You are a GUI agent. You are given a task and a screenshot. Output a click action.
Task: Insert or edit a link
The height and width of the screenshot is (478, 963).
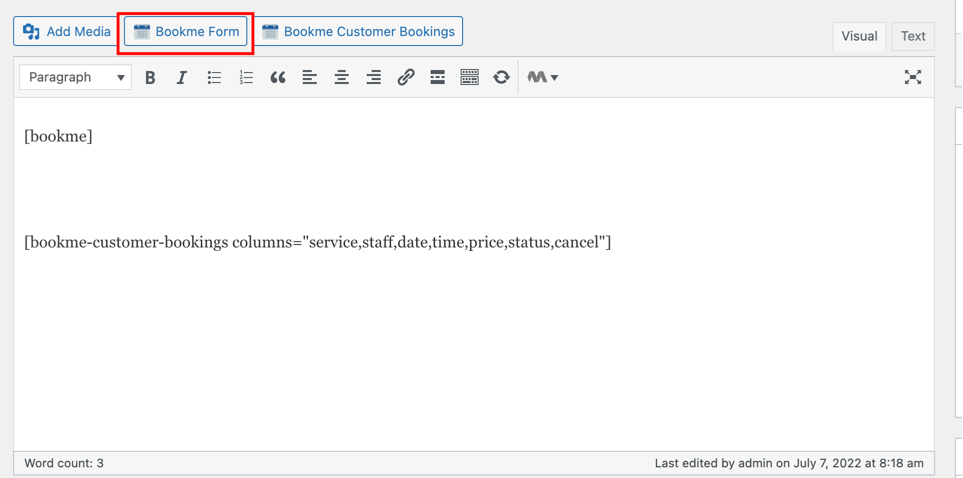click(406, 77)
